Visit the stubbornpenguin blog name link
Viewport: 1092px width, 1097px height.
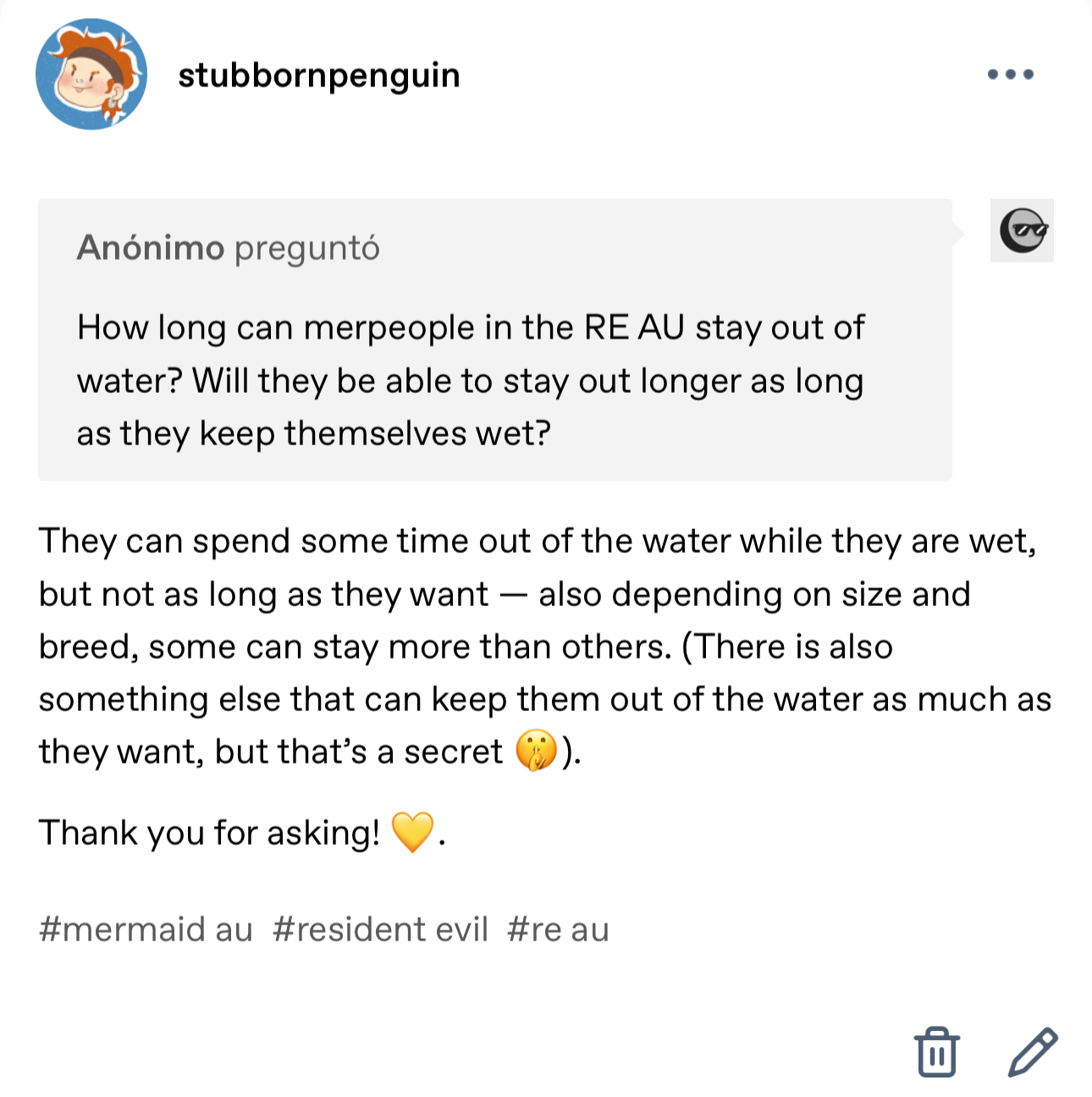coord(318,74)
